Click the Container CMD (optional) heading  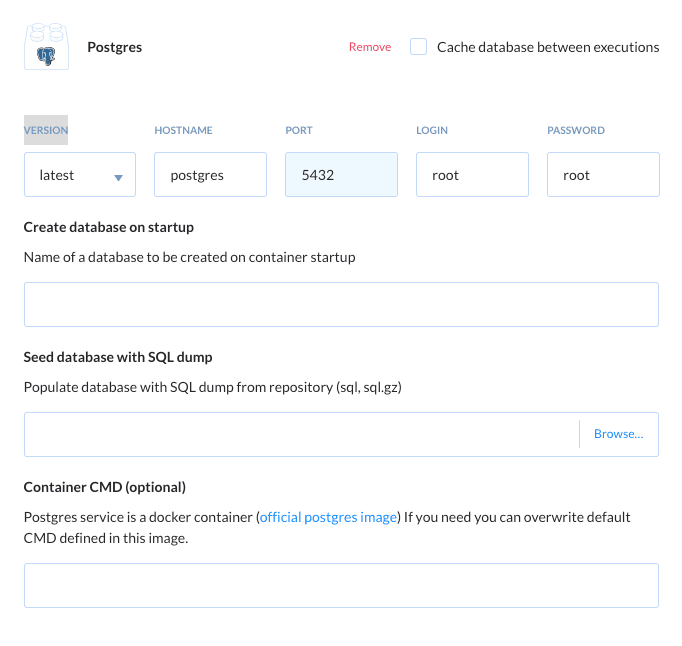pyautogui.click(x=105, y=487)
